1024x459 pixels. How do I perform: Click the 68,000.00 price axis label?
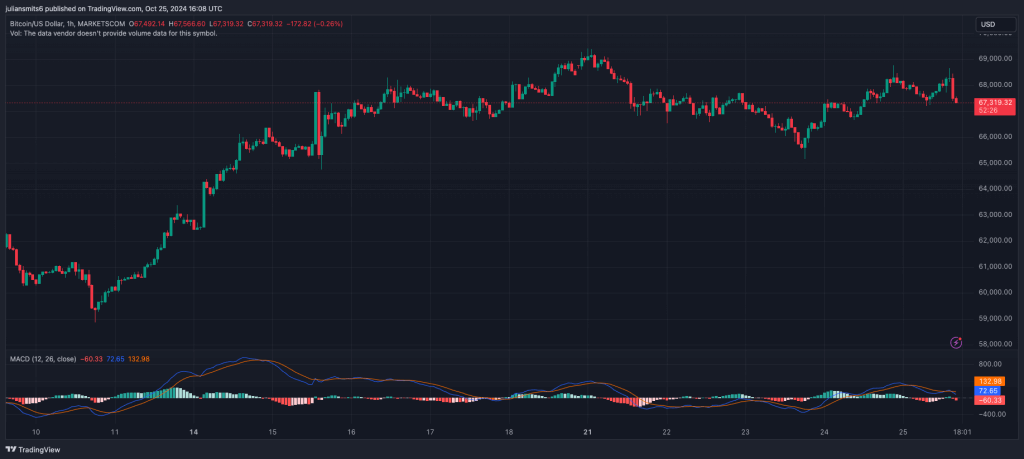pyautogui.click(x=995, y=85)
